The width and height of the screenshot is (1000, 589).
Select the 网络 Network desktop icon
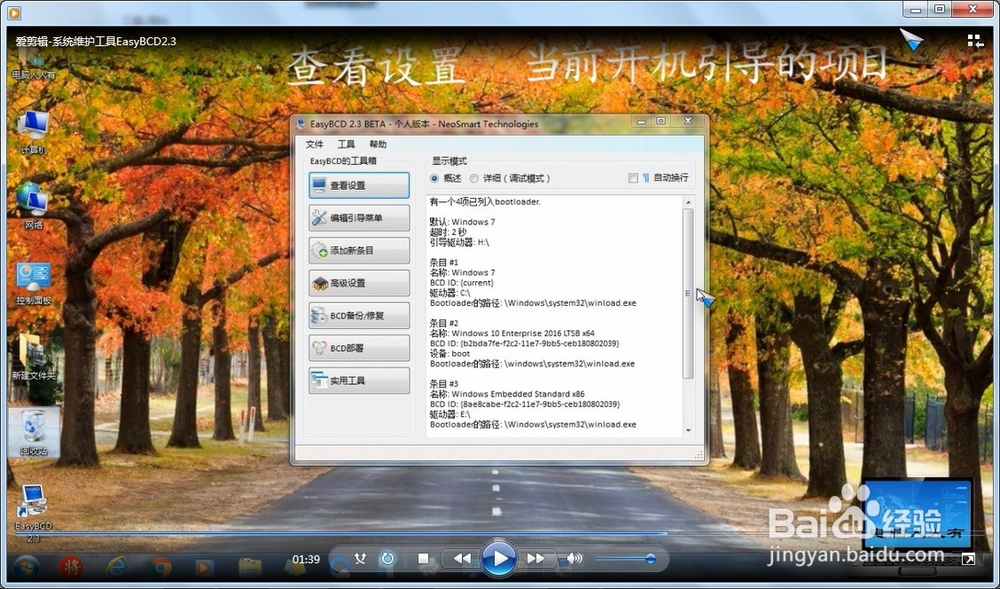(33, 207)
